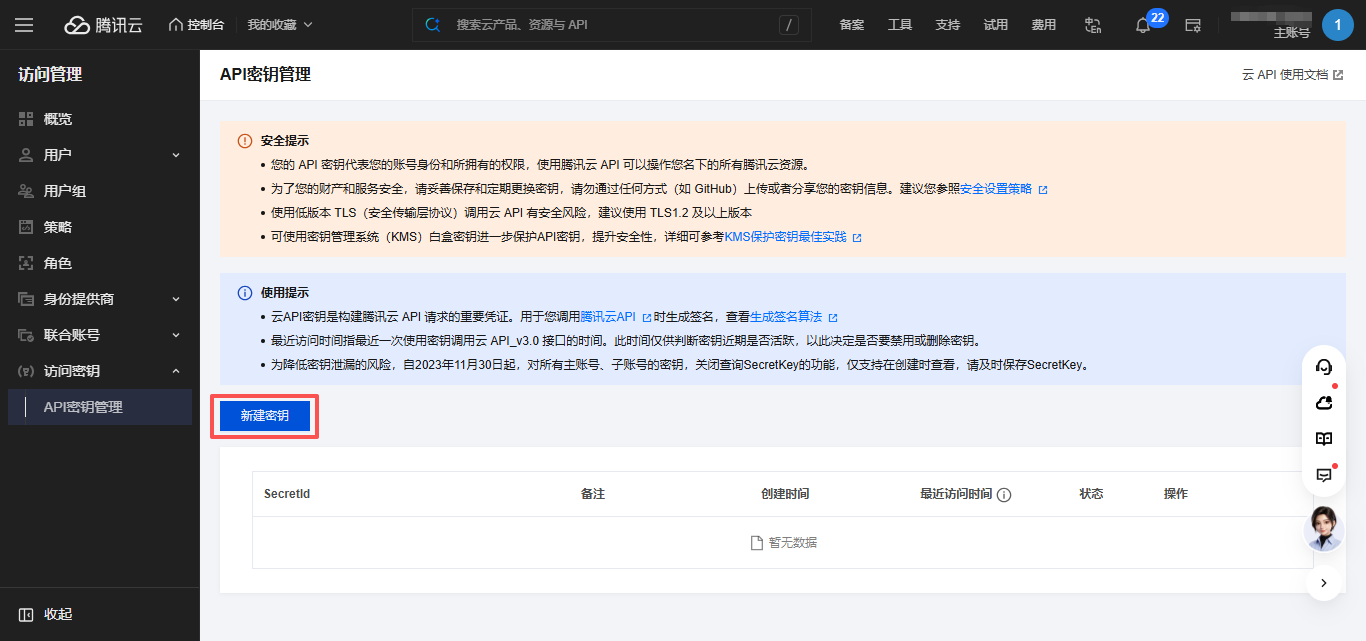1366x641 pixels.
Task: Click the 访问密钥 key icon
Action: pyautogui.click(x=26, y=371)
